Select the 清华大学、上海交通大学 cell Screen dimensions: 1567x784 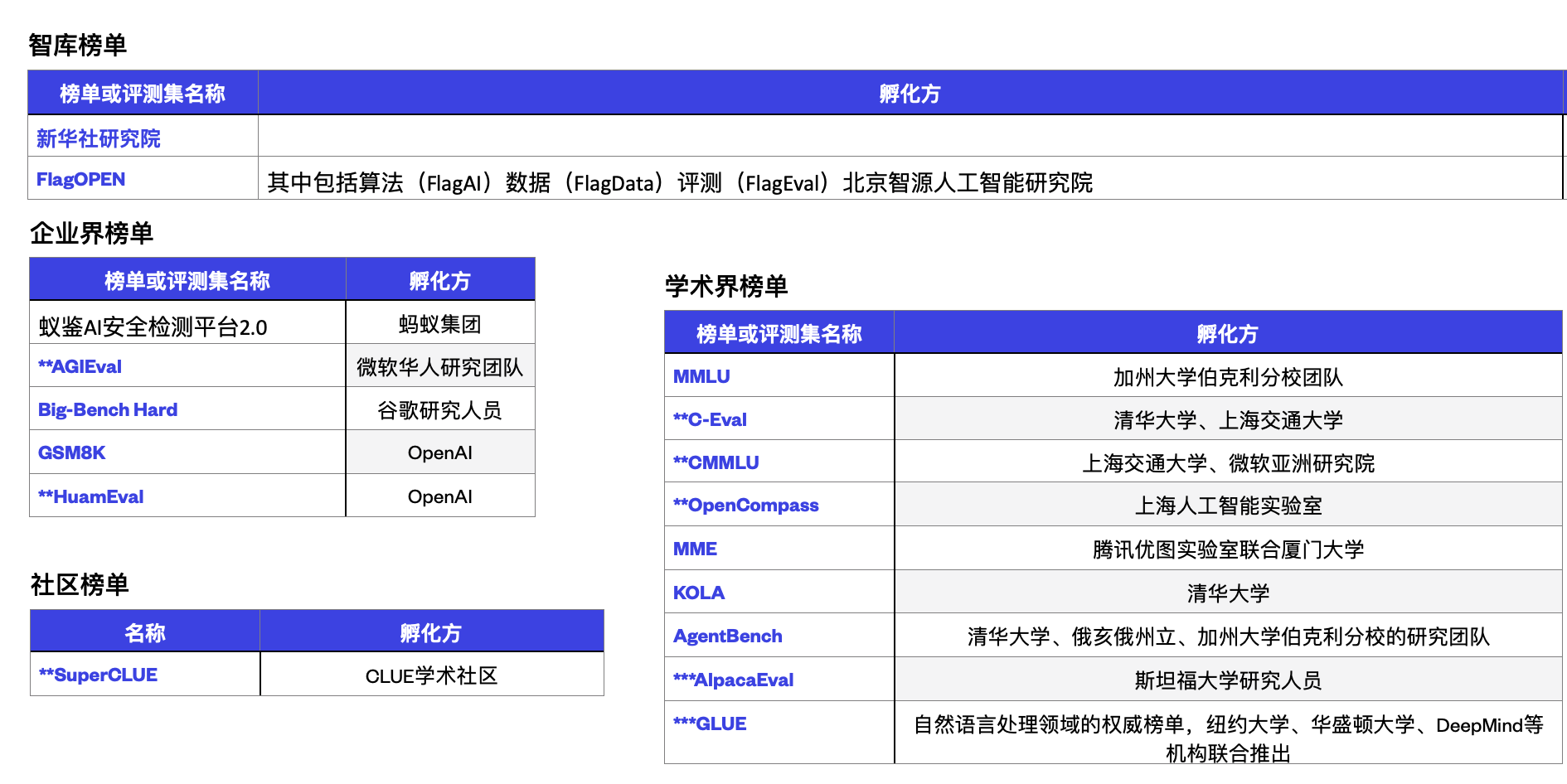[1228, 420]
